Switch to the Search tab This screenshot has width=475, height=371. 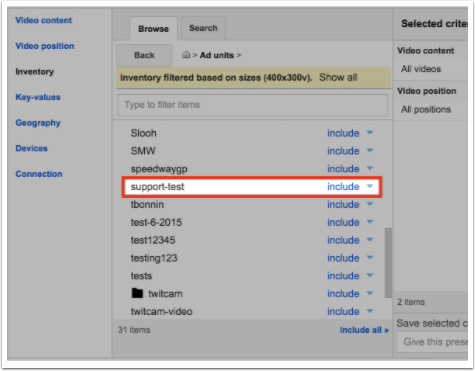[203, 28]
